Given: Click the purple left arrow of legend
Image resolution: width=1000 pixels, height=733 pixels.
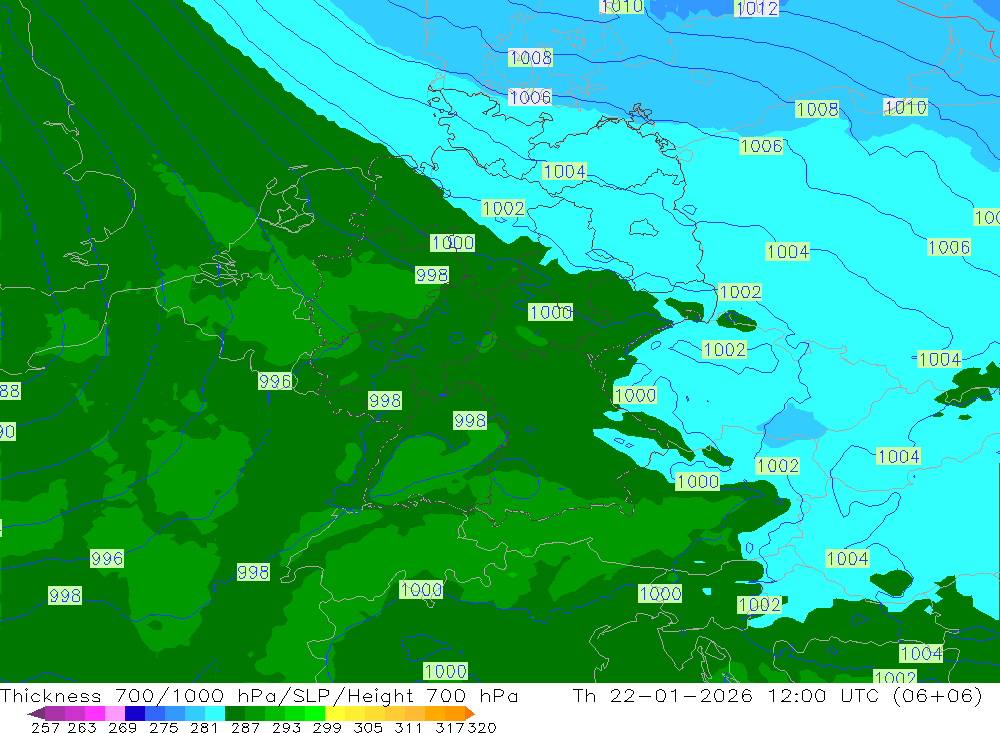Looking at the screenshot, I should click(x=36, y=713).
